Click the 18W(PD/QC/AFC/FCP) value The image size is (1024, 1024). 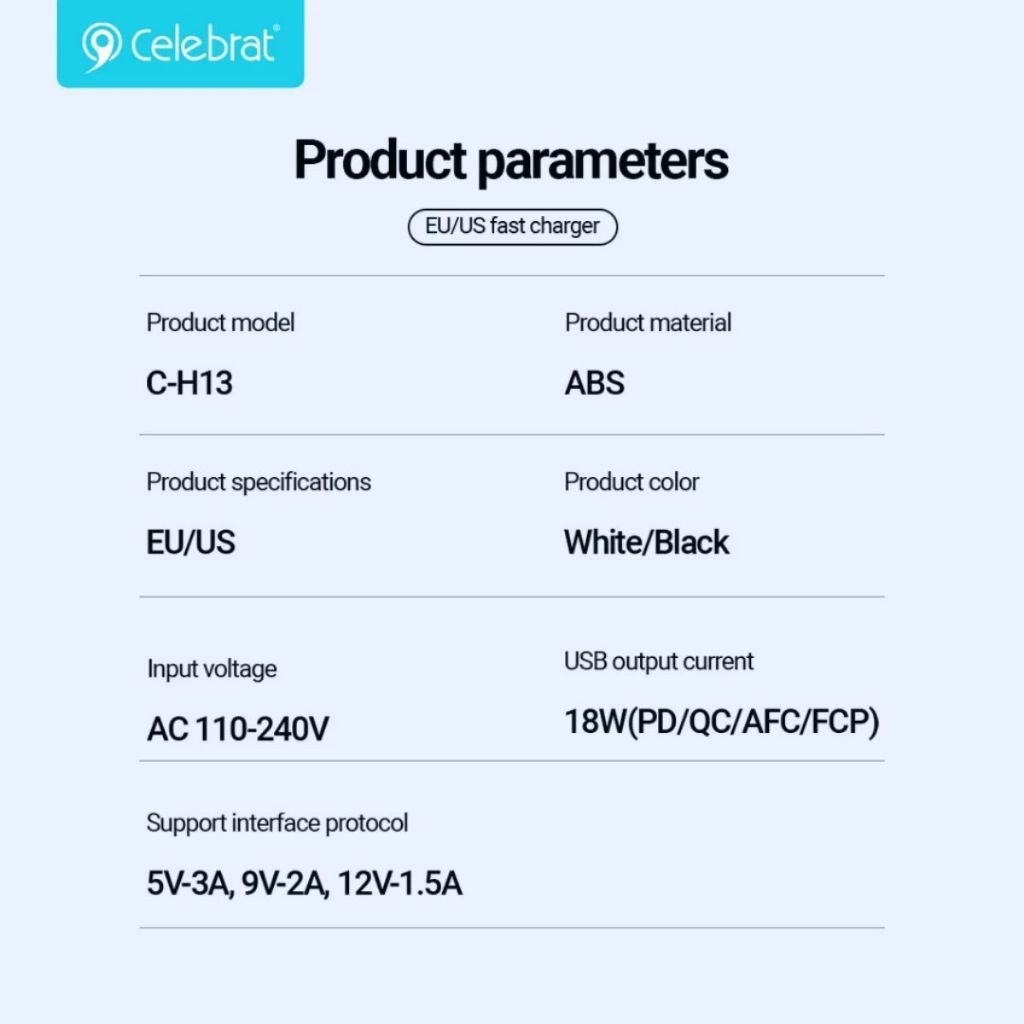(x=721, y=721)
